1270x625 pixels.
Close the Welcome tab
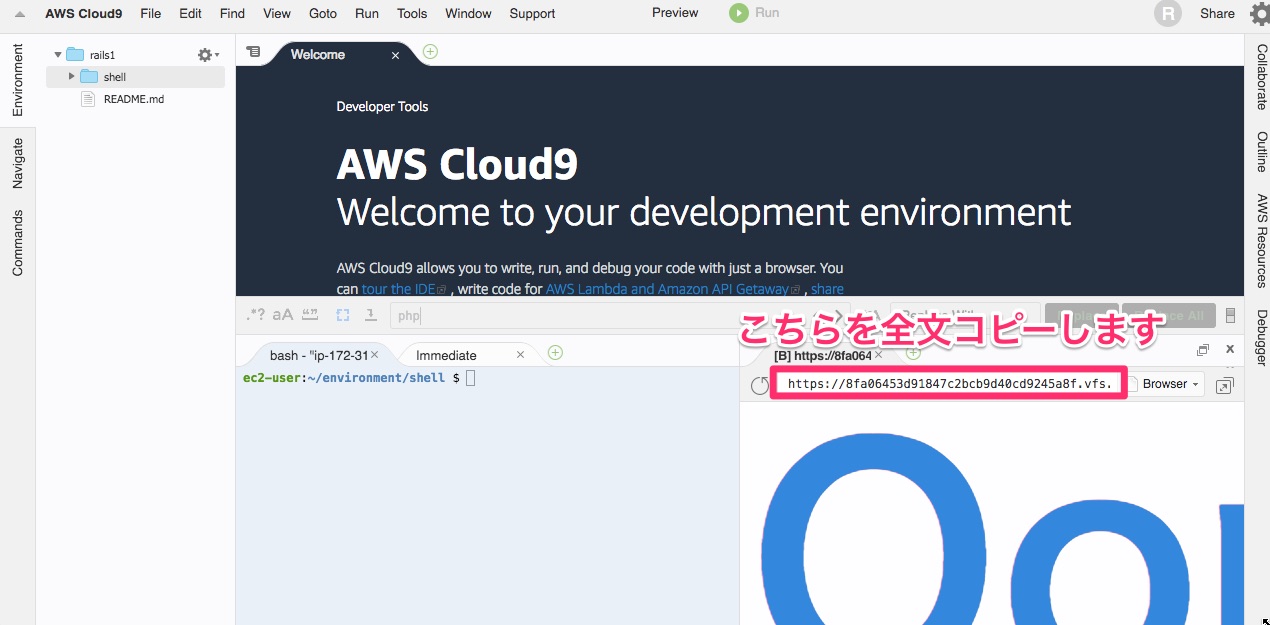pos(395,56)
